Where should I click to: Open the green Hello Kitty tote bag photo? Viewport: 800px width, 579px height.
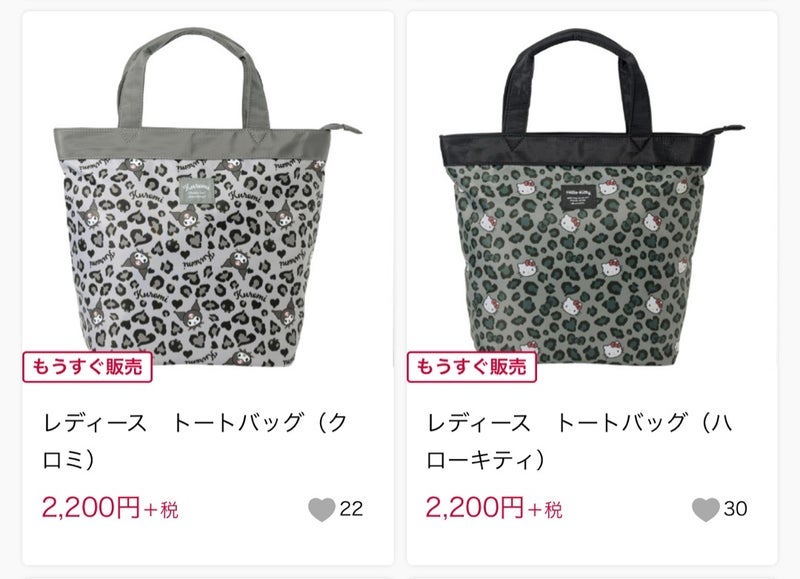pyautogui.click(x=592, y=197)
